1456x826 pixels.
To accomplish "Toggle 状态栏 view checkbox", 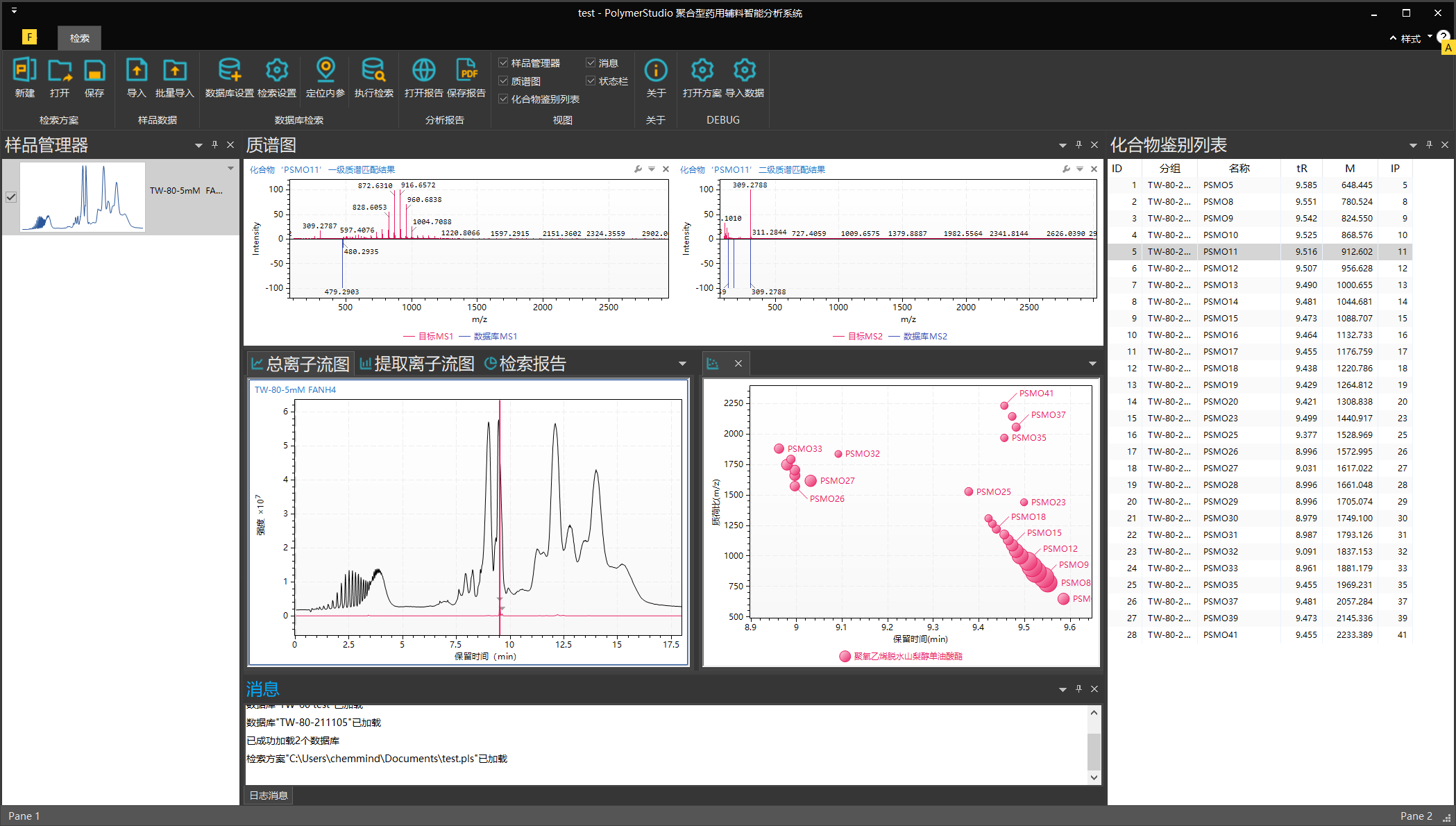I will (591, 81).
